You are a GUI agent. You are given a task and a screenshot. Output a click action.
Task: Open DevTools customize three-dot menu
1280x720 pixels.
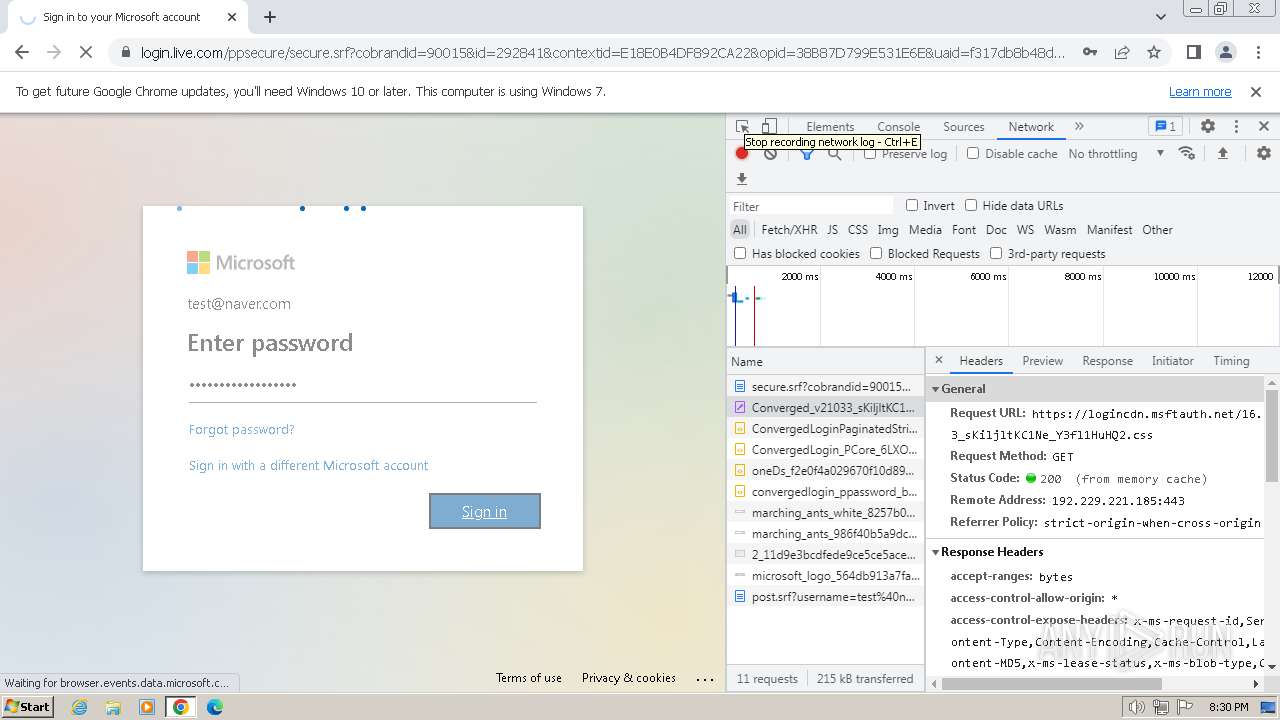(1236, 127)
